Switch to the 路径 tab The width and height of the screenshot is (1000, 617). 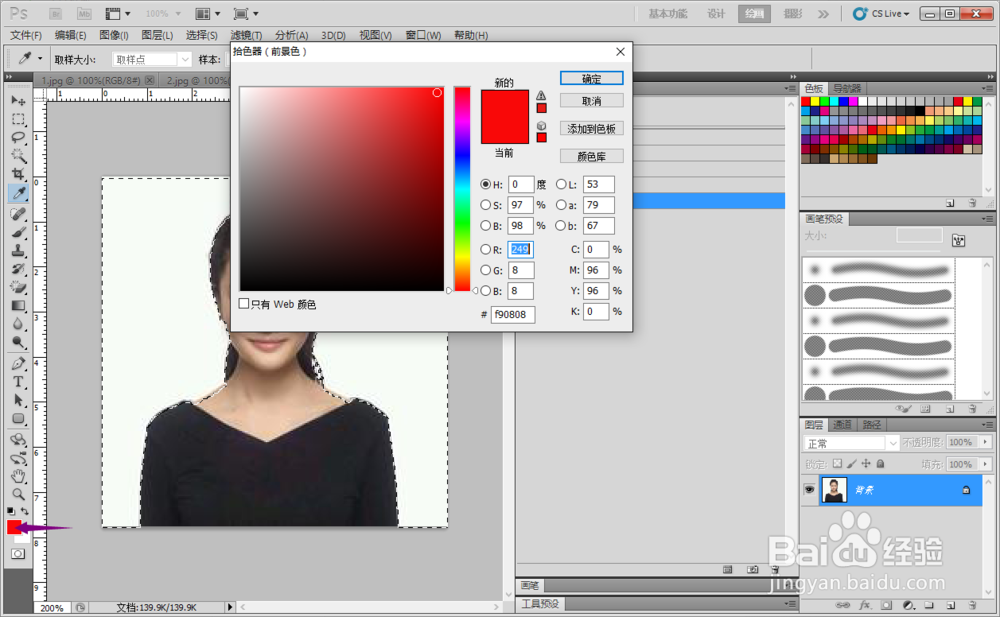coord(871,425)
